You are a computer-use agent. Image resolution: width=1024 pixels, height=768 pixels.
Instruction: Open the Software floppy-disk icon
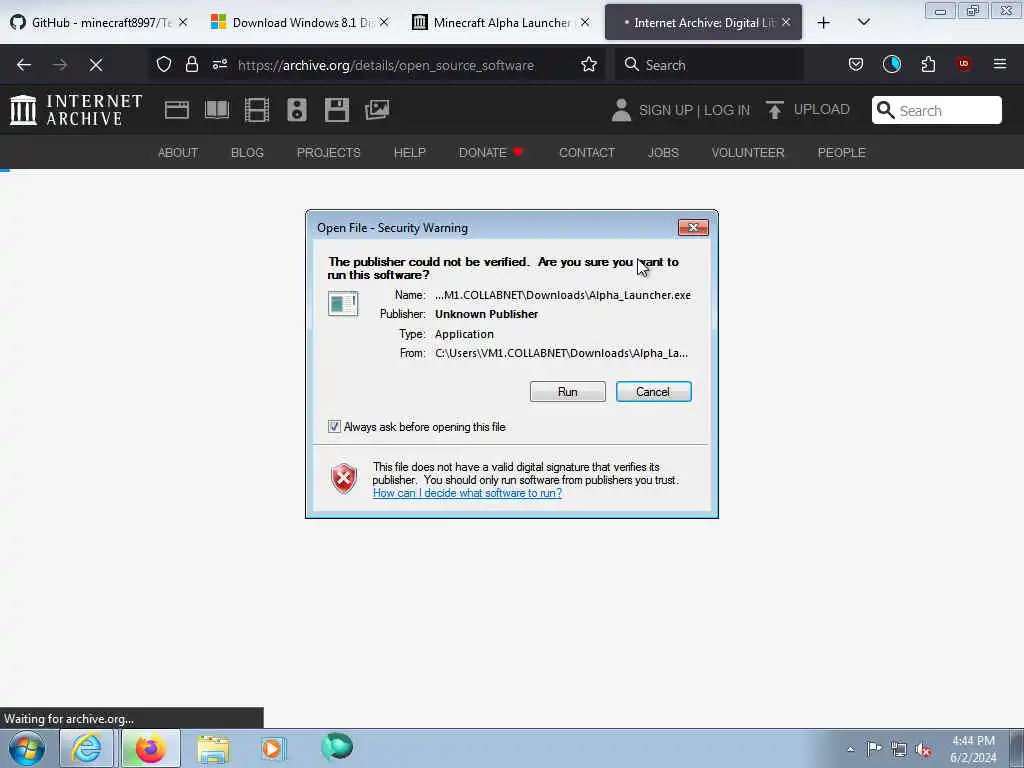337,110
